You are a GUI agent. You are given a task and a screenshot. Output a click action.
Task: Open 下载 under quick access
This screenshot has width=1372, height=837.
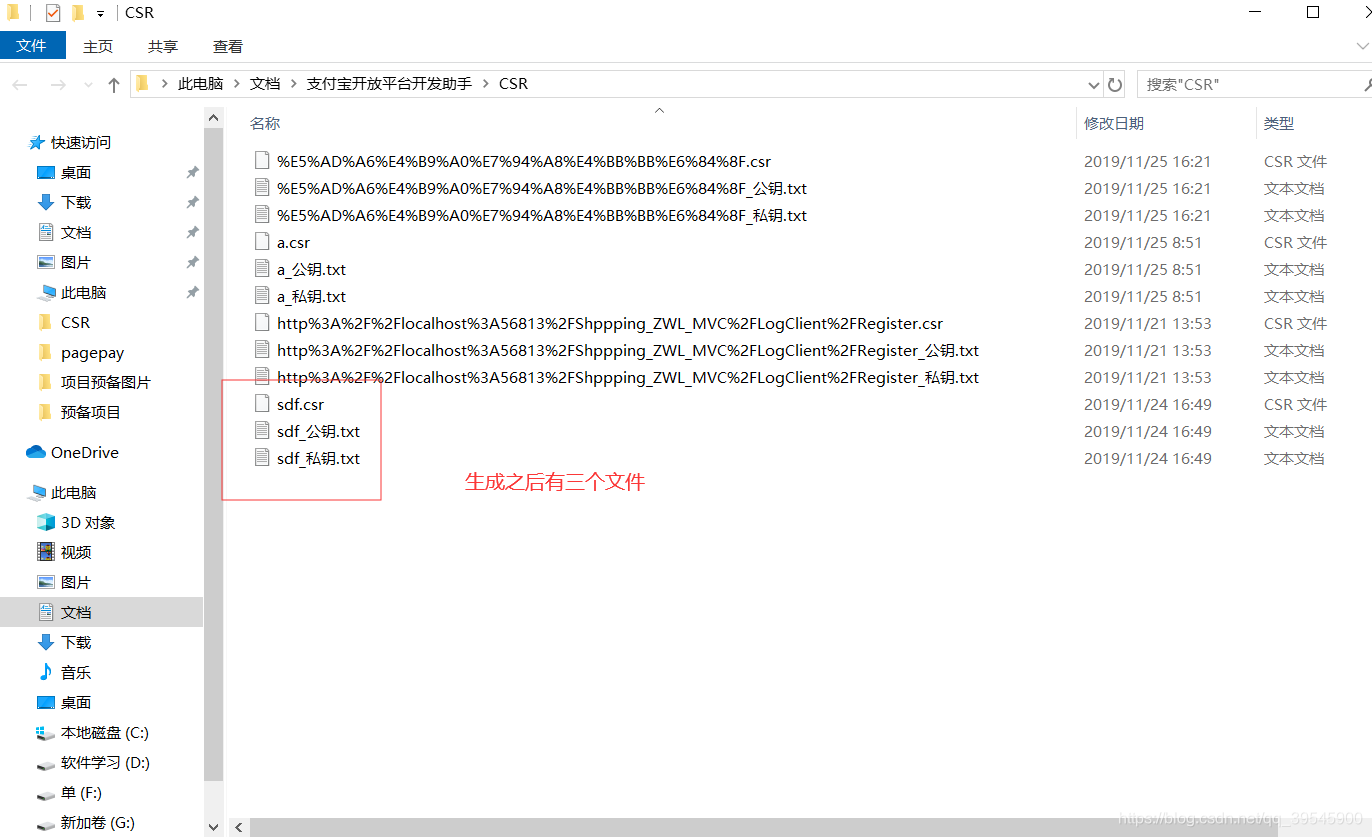point(76,203)
